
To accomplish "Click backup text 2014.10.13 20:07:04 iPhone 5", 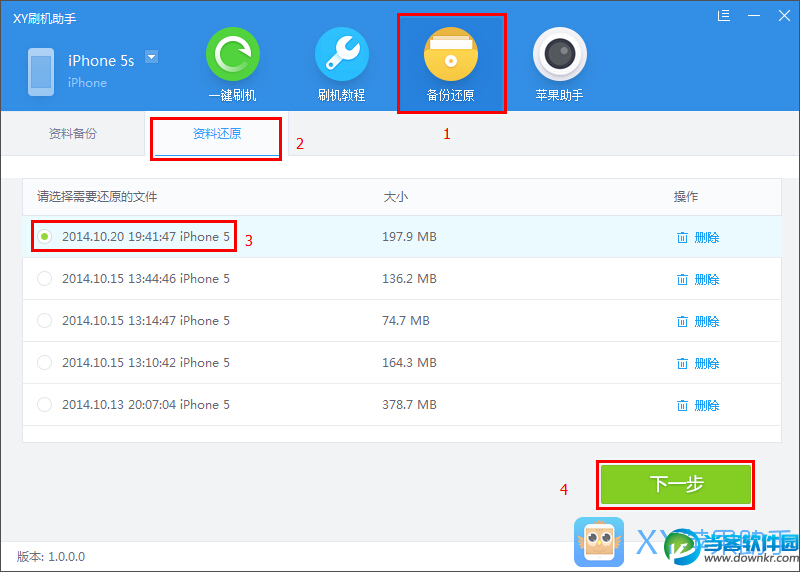I will click(146, 405).
